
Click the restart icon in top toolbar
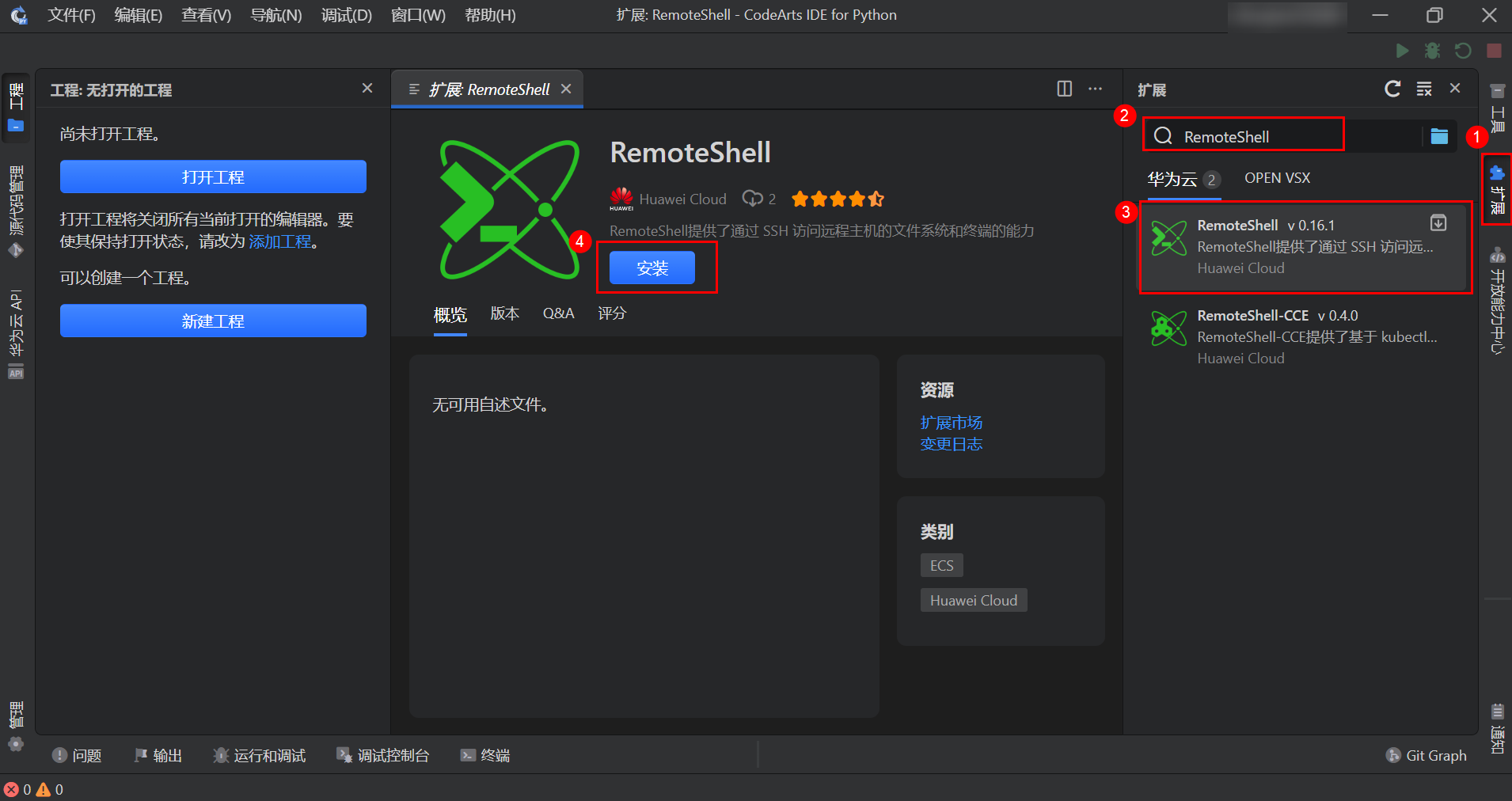click(1463, 51)
